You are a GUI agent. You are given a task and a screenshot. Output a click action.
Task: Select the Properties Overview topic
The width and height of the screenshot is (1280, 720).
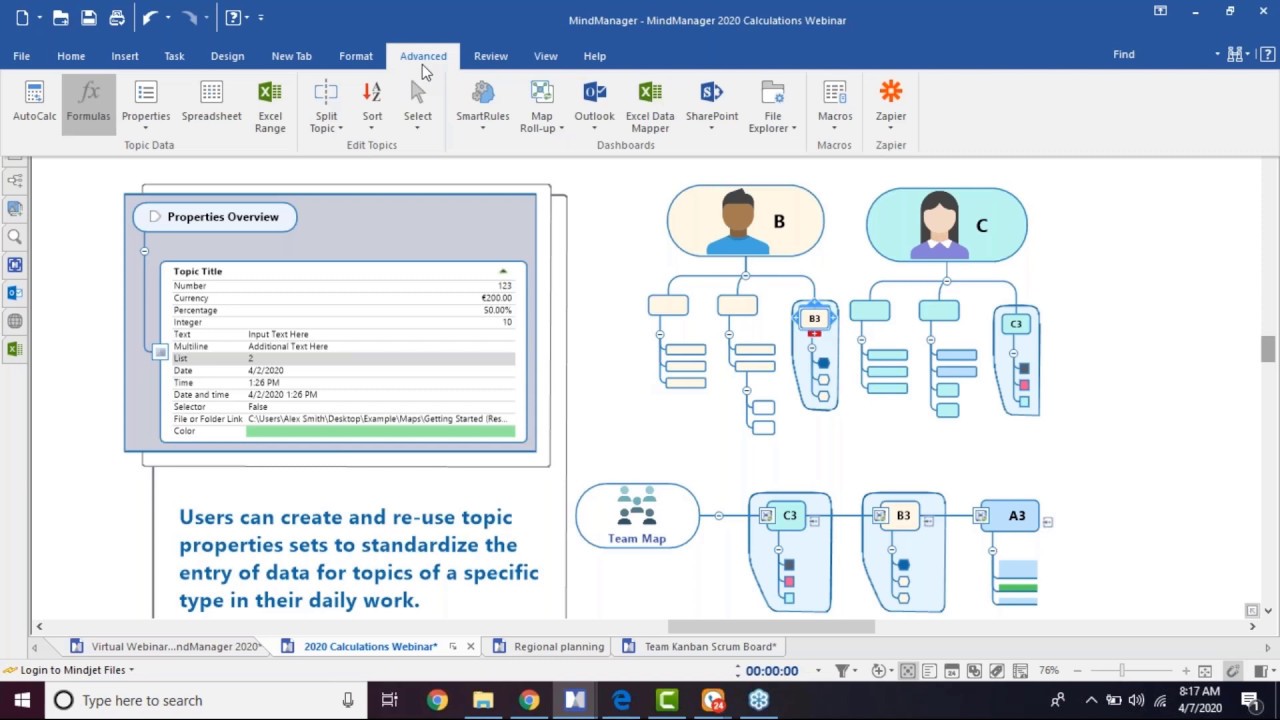[214, 217]
